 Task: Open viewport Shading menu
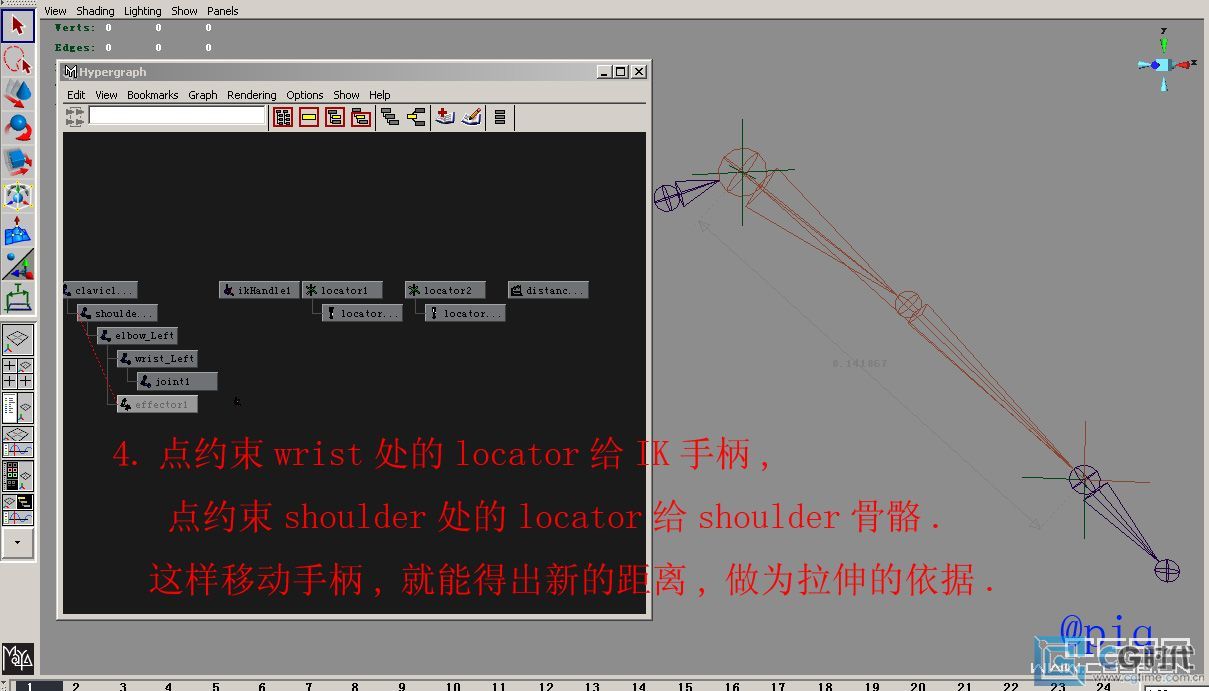click(x=95, y=11)
